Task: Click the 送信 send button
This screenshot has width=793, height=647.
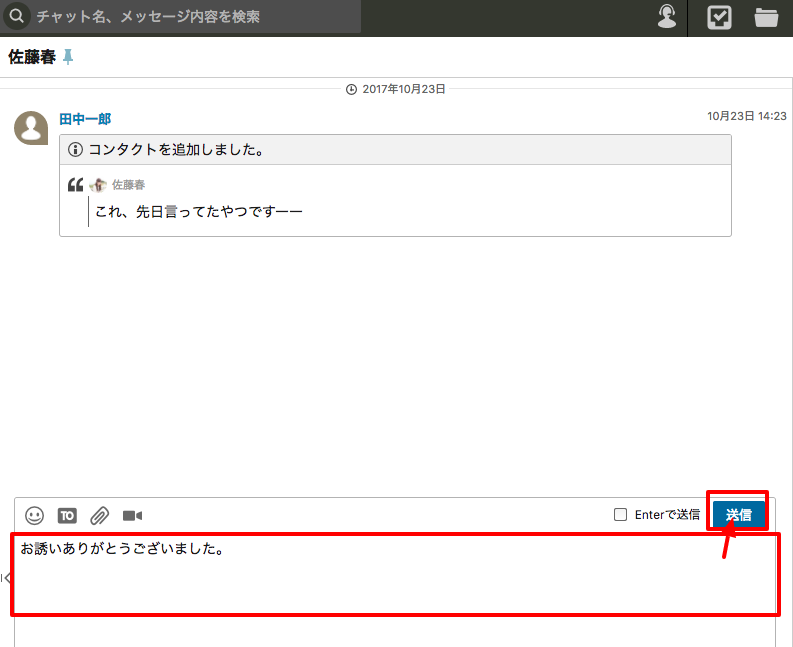Action: click(738, 514)
